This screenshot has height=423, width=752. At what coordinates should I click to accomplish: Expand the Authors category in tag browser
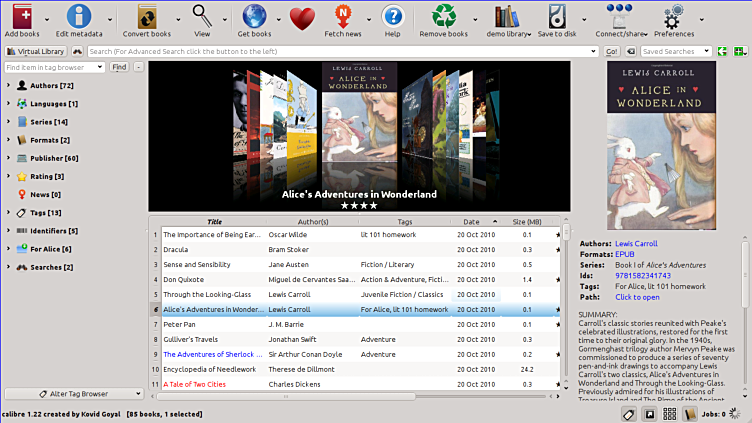(8, 86)
